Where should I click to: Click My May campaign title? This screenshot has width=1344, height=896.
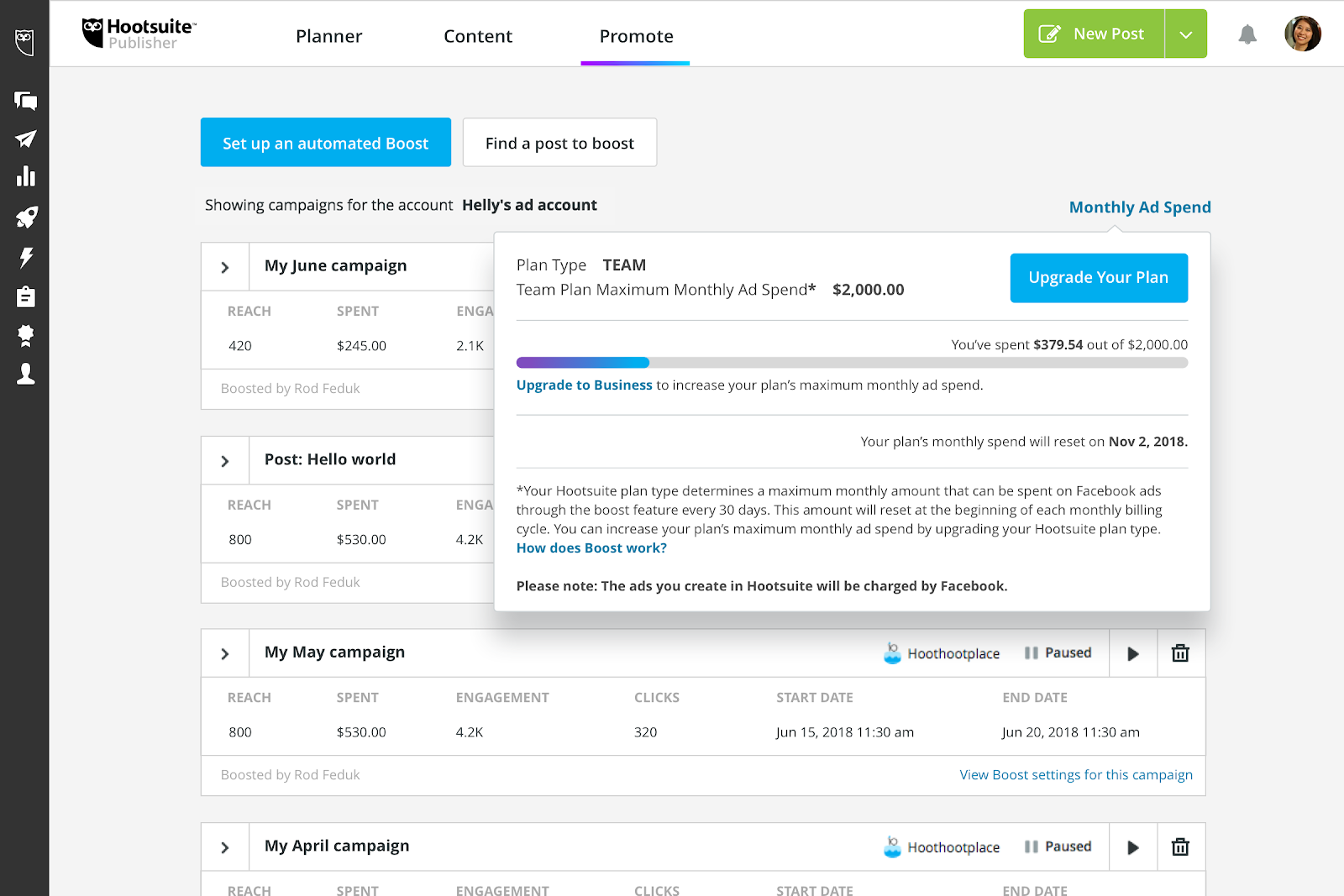[x=334, y=652]
